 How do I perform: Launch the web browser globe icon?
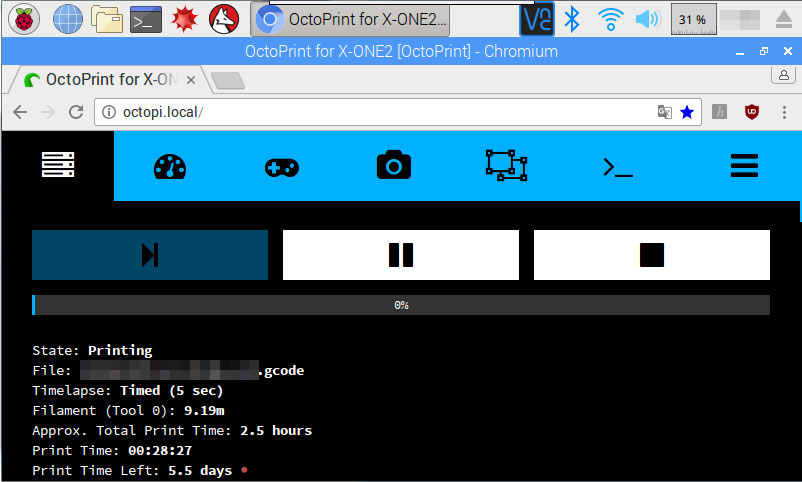click(68, 19)
